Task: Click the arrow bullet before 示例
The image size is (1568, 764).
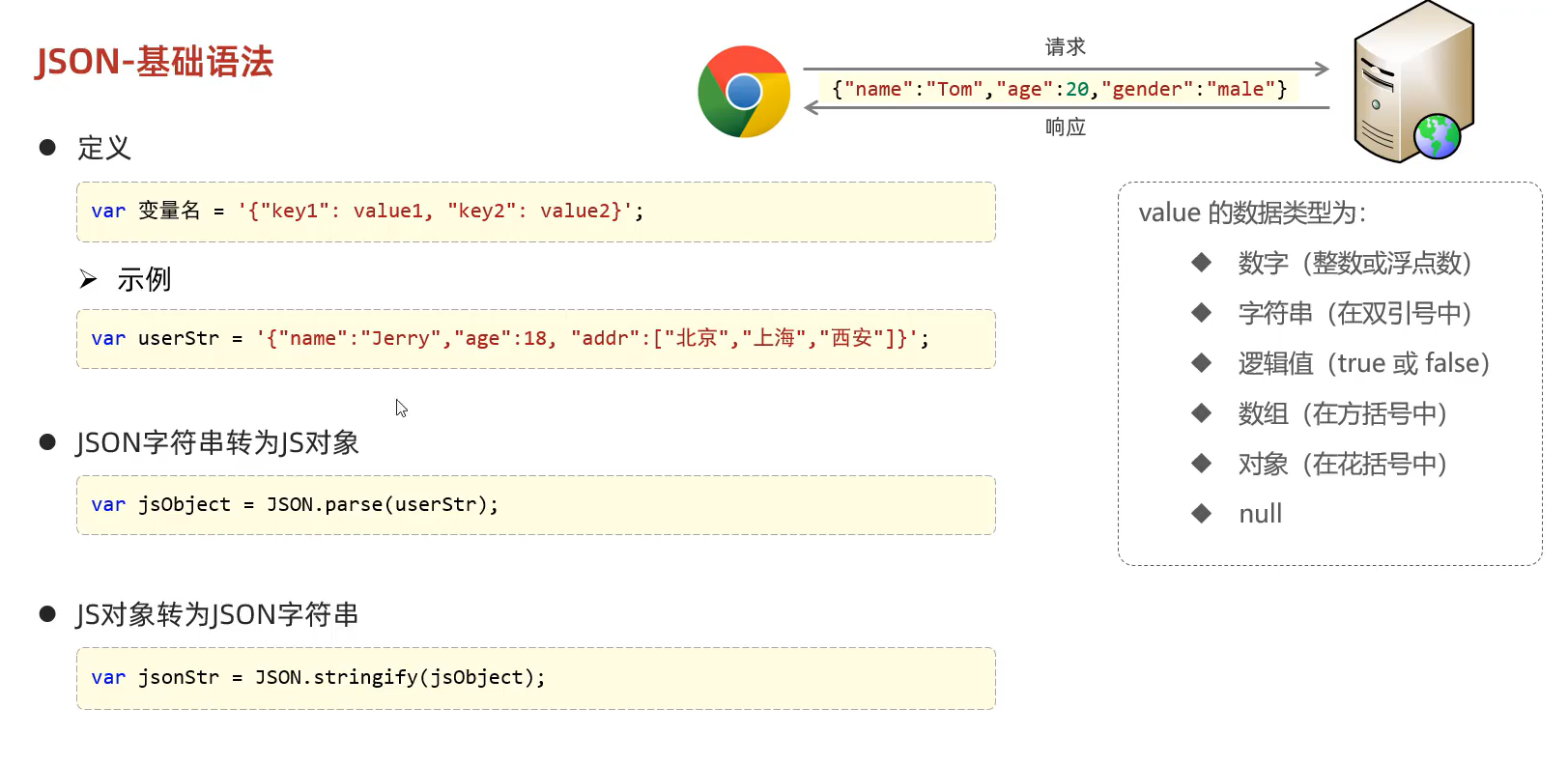Action: click(x=89, y=279)
